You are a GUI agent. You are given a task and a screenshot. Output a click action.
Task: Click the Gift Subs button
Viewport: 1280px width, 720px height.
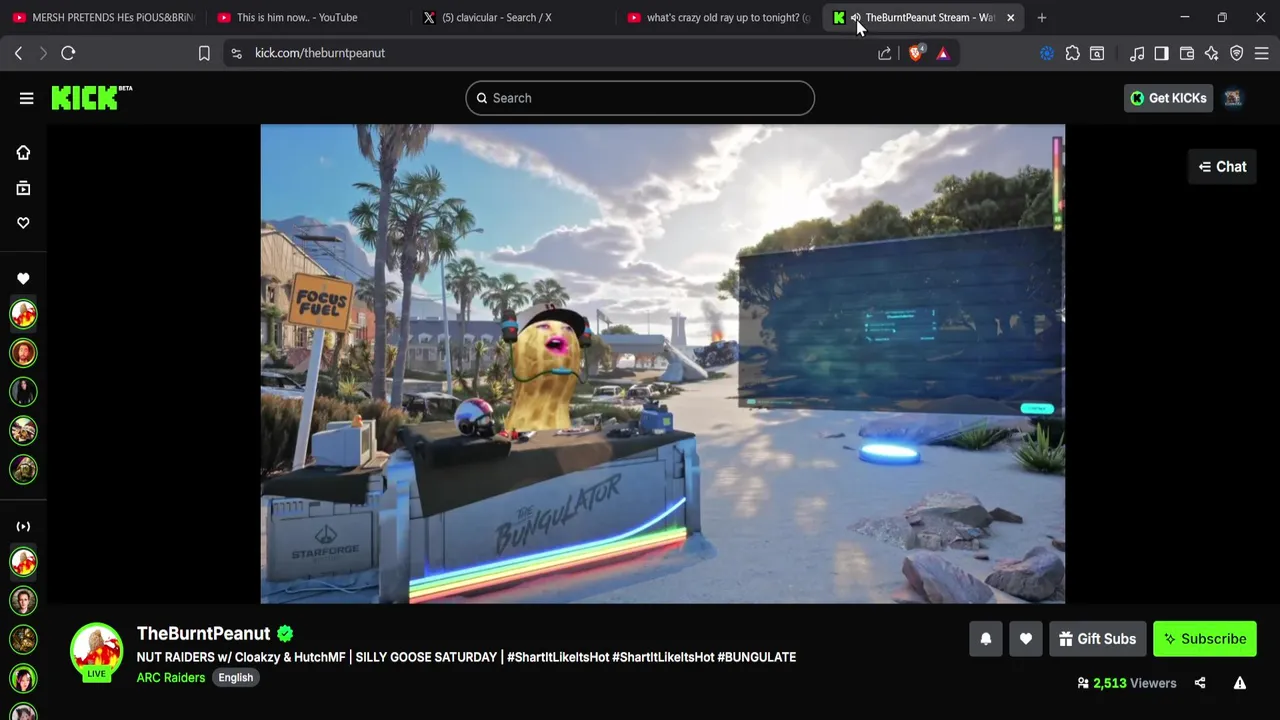(x=1097, y=639)
